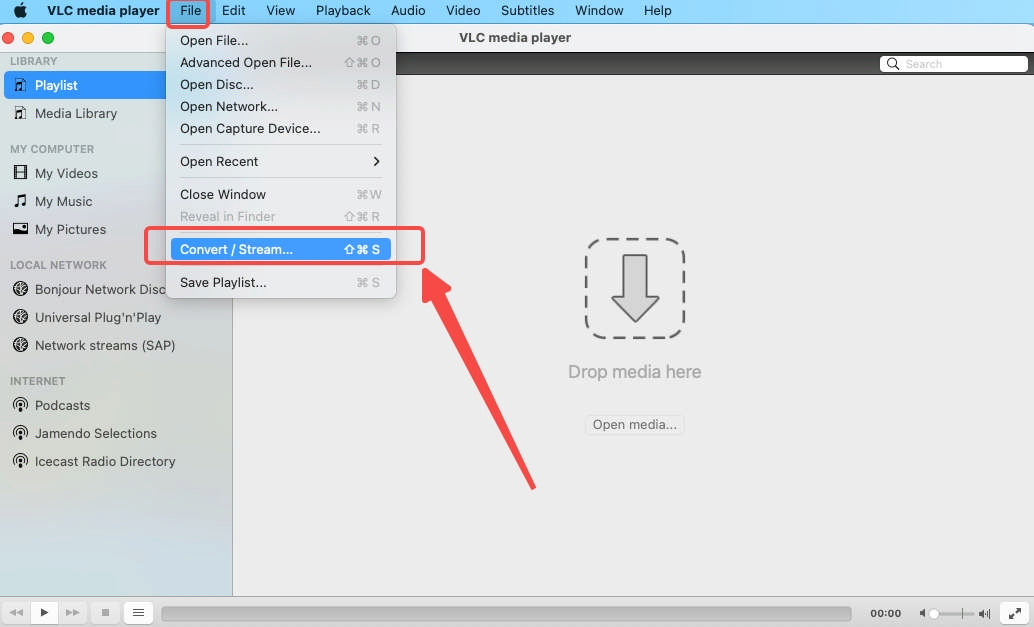Click the Network streams (SAP) globe icon

[20, 345]
